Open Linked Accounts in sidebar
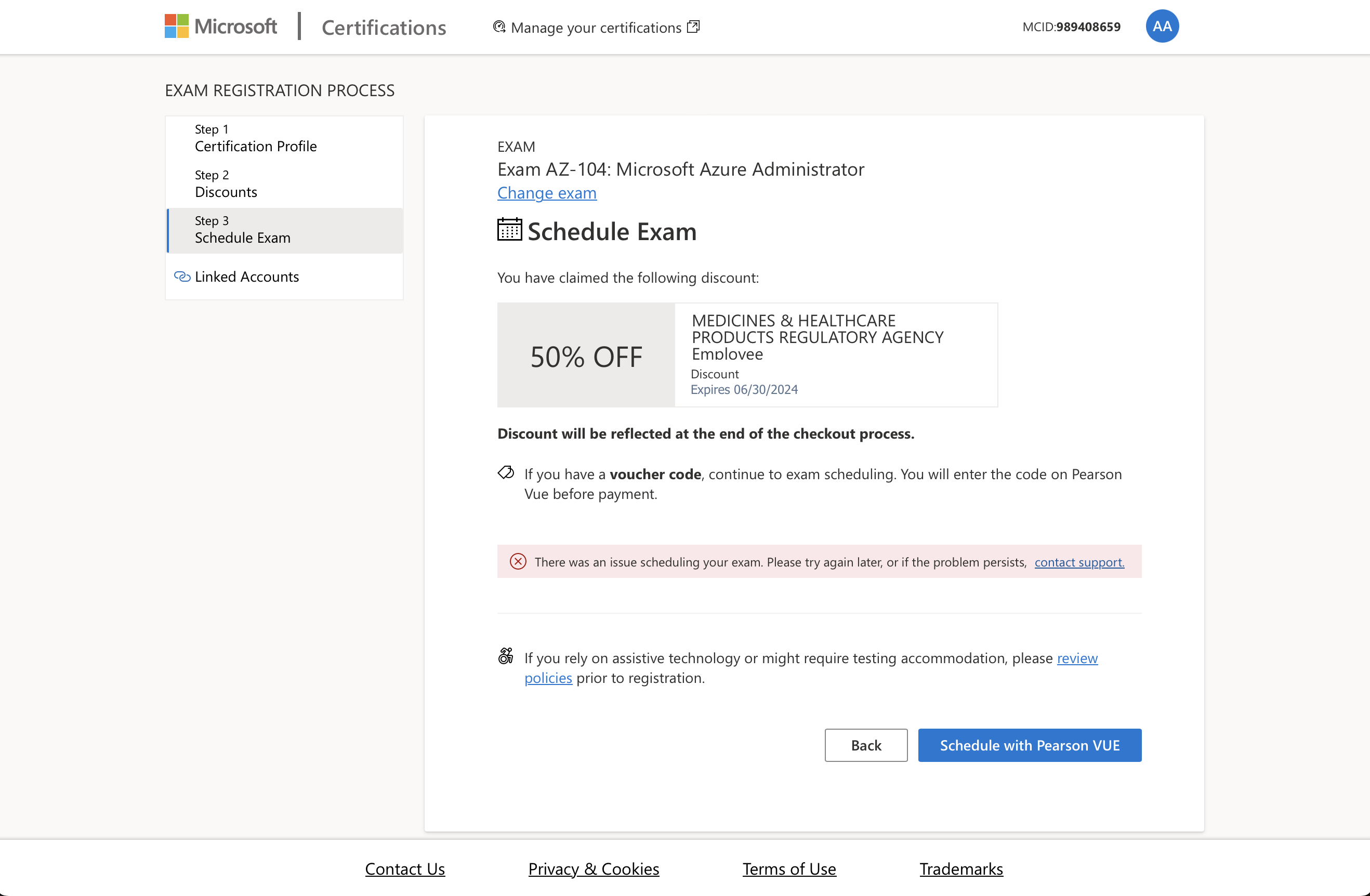Screen dimensions: 1370x896 coord(246,277)
